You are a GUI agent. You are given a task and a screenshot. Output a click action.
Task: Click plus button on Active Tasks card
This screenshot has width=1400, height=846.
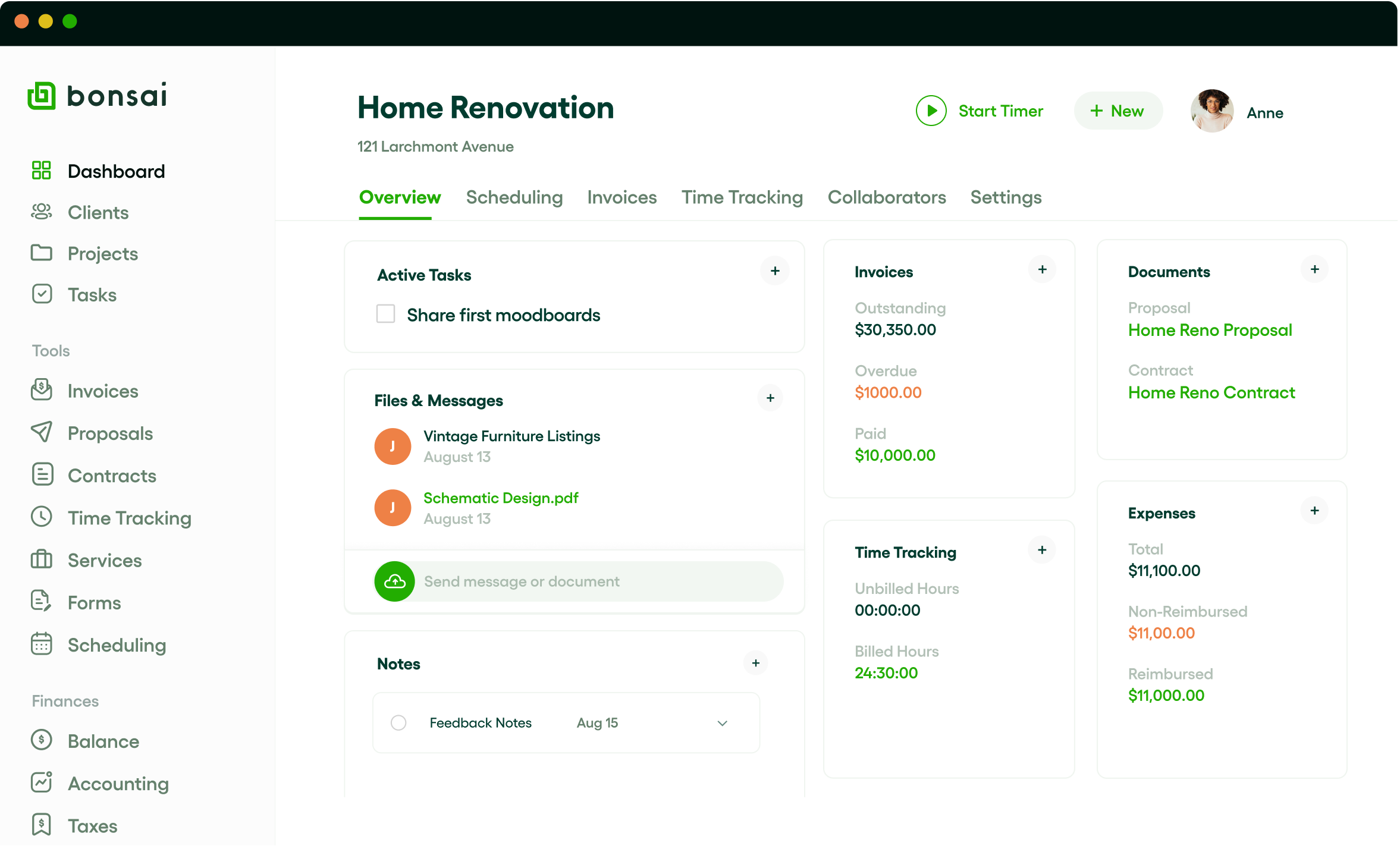pyautogui.click(x=775, y=271)
